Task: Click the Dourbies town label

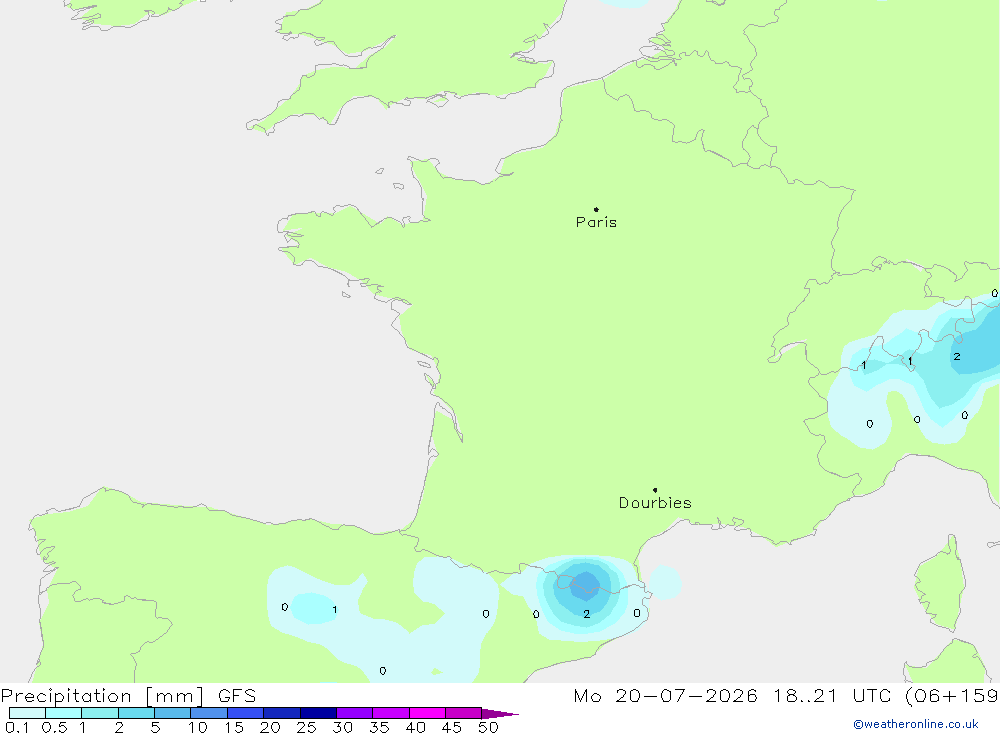Action: [x=655, y=503]
